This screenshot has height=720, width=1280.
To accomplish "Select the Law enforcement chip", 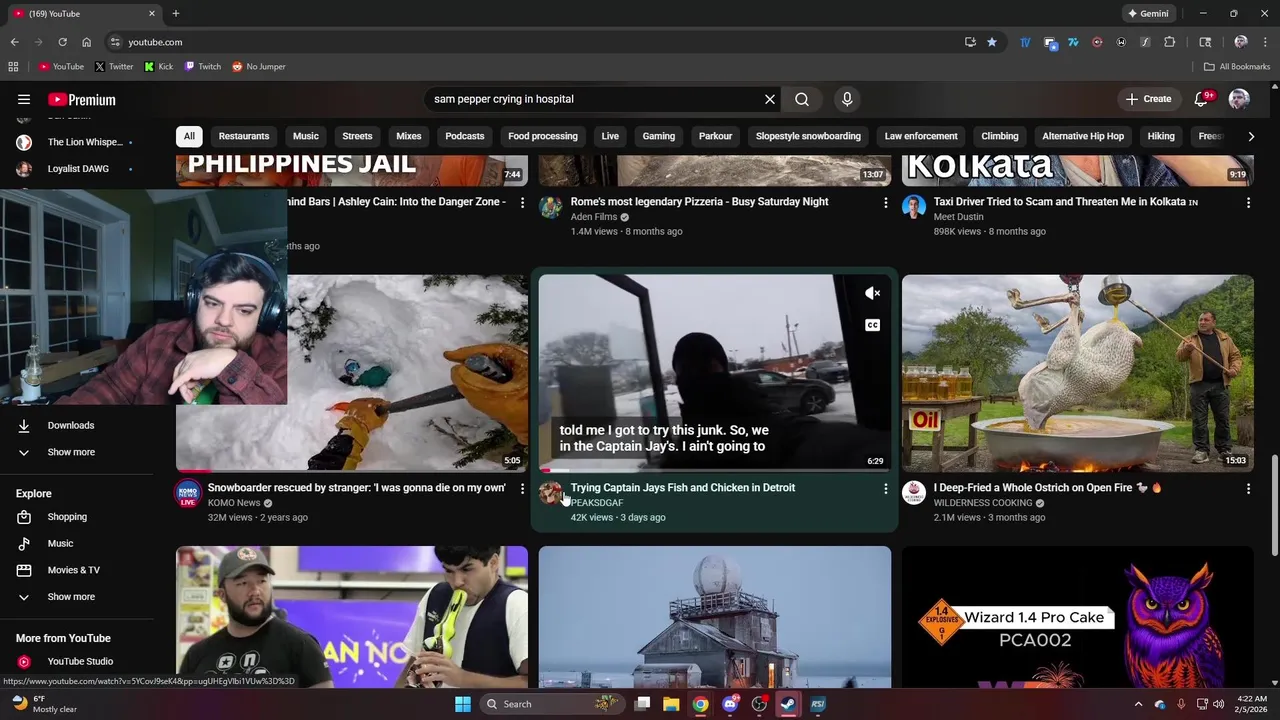I will [x=921, y=136].
